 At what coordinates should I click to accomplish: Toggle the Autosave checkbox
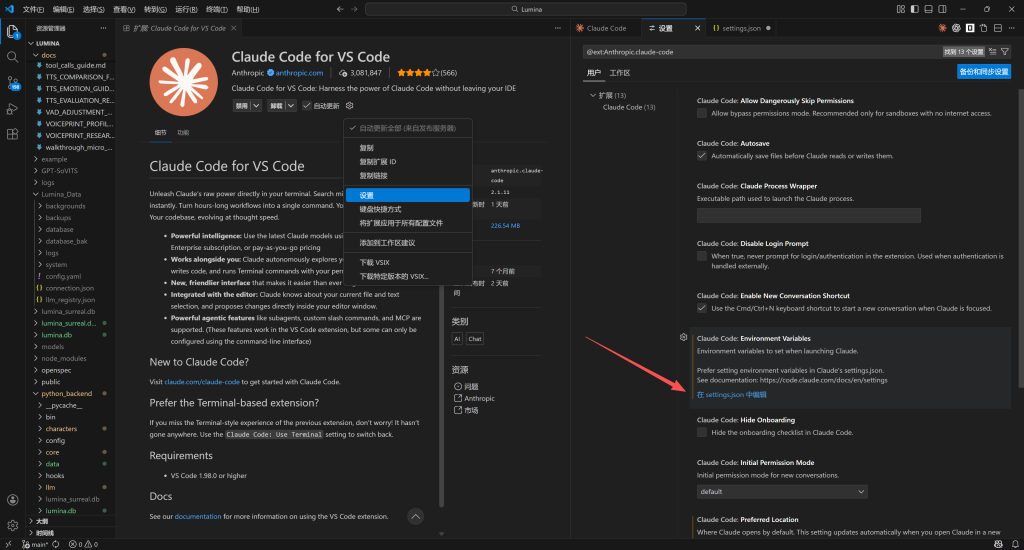tap(702, 155)
